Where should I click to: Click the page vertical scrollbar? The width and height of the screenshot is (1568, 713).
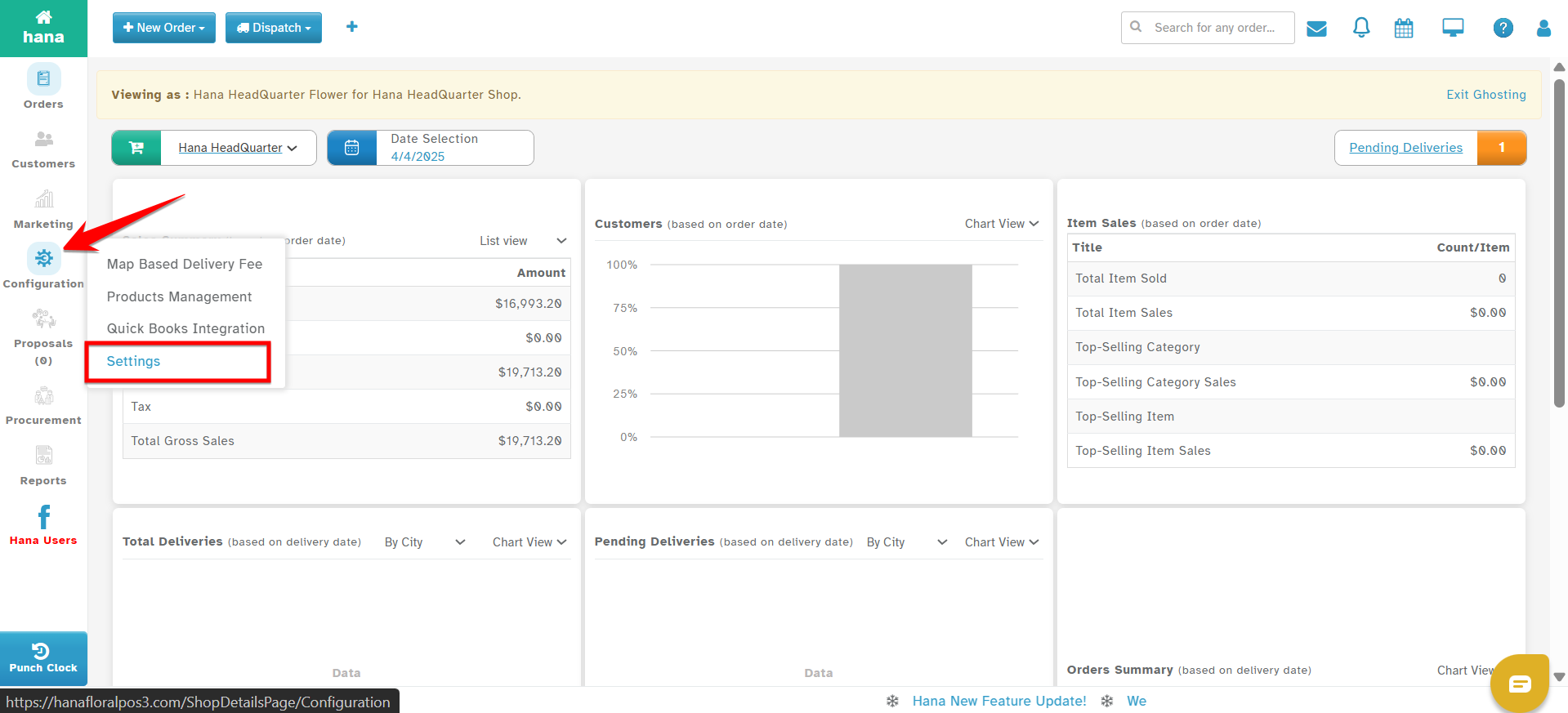pyautogui.click(x=1559, y=243)
